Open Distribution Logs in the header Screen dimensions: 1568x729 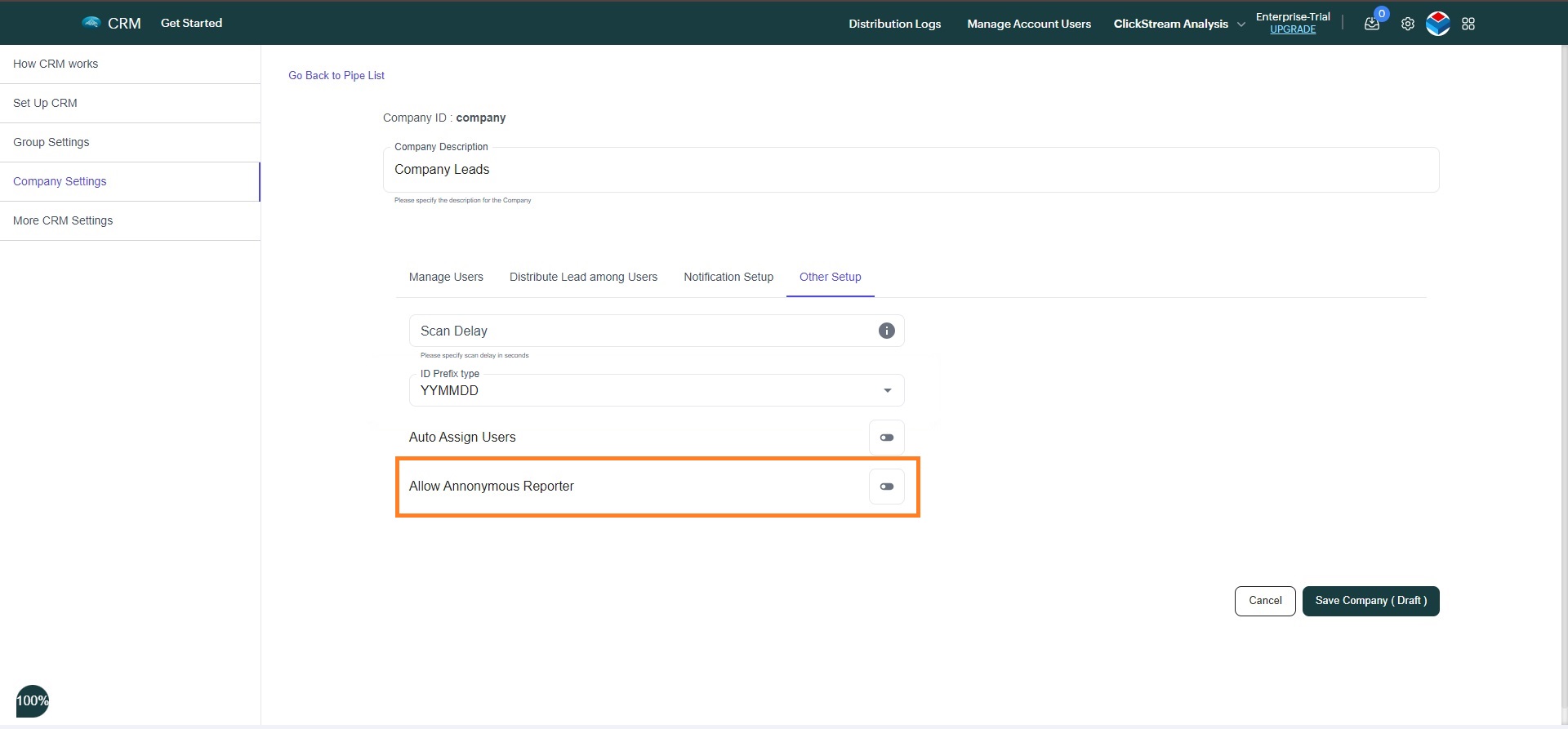click(x=894, y=24)
